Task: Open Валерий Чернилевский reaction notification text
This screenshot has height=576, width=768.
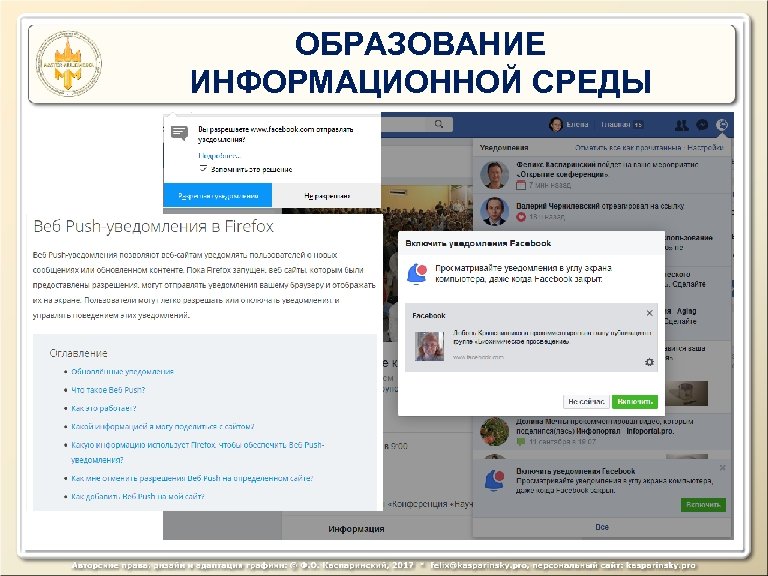Action: coord(600,206)
